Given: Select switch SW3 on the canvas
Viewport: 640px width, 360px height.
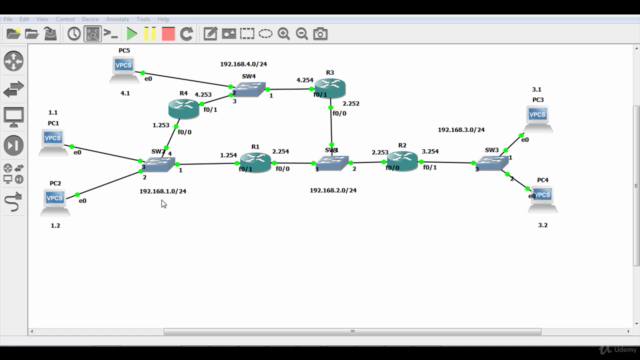Looking at the screenshot, I should pos(493,163).
